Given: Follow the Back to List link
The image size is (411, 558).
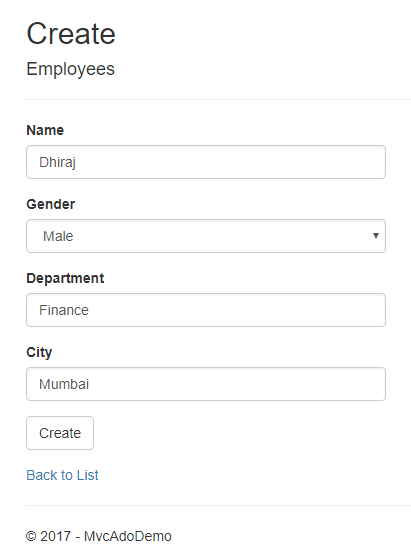Looking at the screenshot, I should tap(62, 475).
